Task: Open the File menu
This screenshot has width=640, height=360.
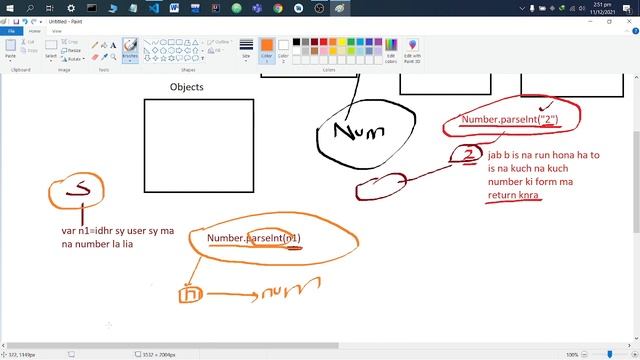Action: tap(11, 31)
